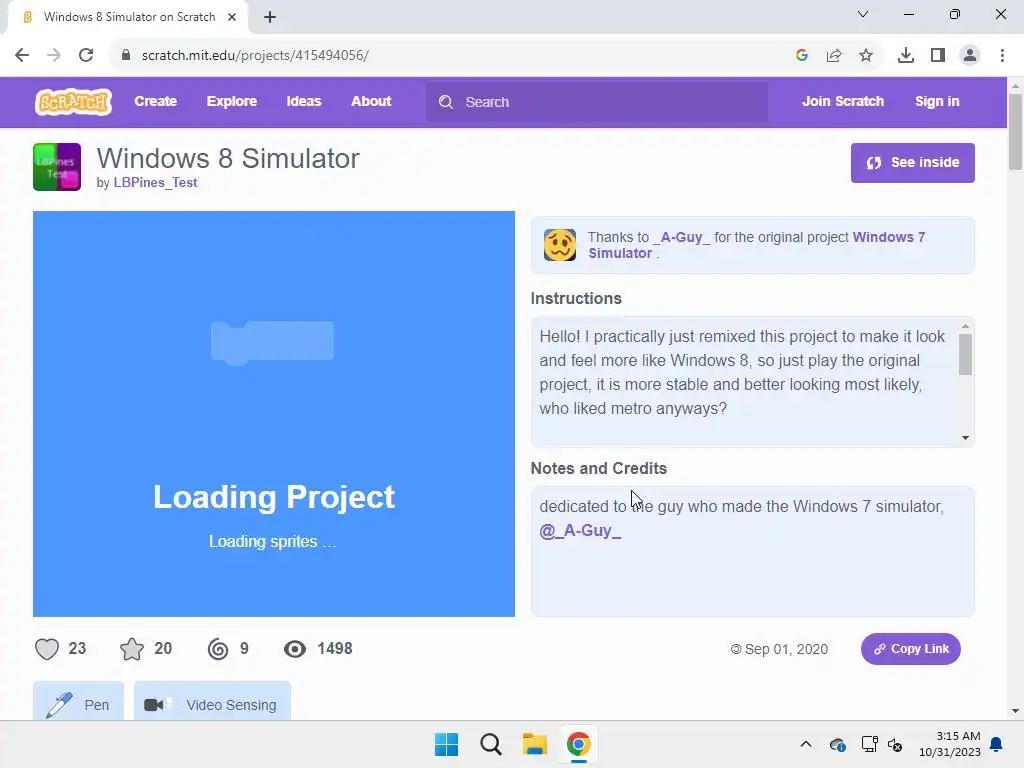Click the _A-Guy_ remix credit avatar
Viewport: 1024px width, 768px height.
(560, 245)
